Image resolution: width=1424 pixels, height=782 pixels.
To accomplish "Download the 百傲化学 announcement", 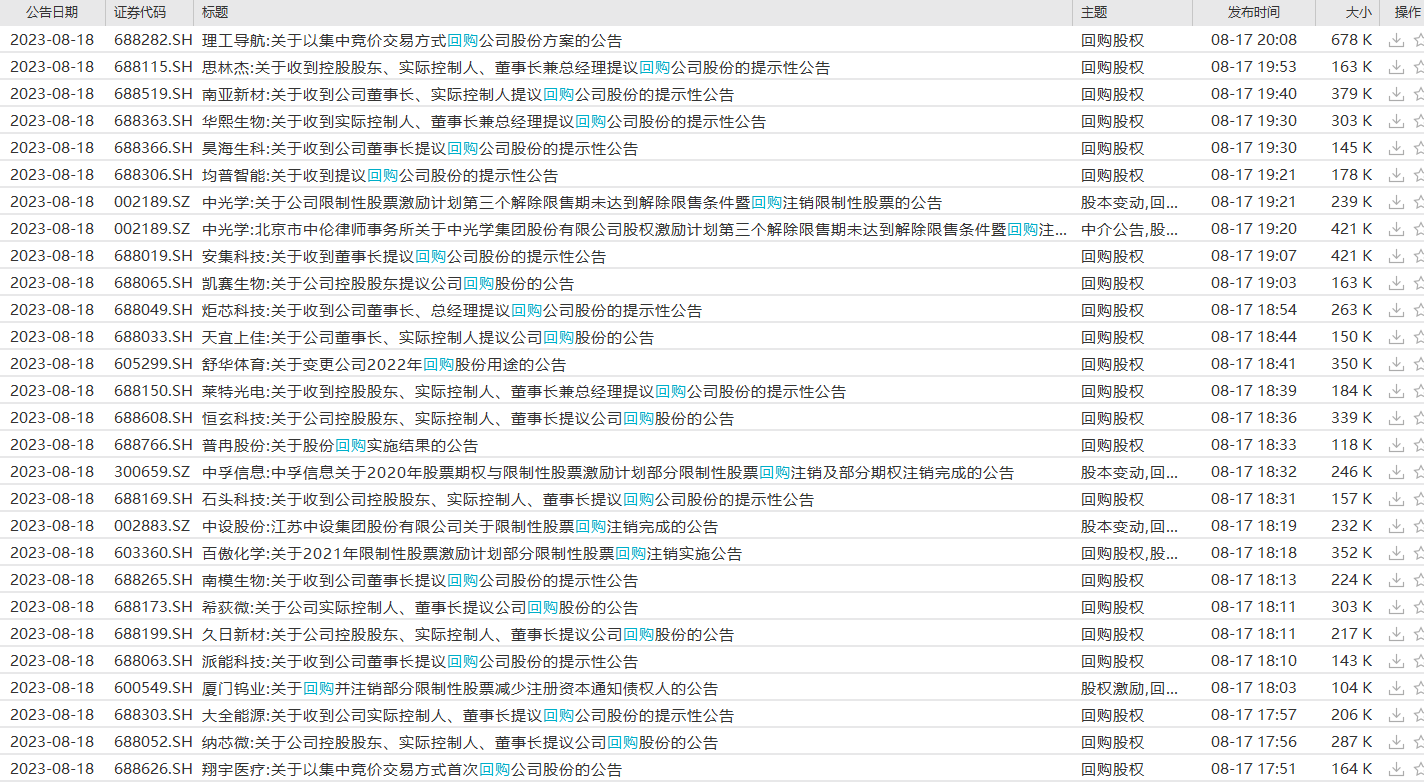I will 1396,553.
